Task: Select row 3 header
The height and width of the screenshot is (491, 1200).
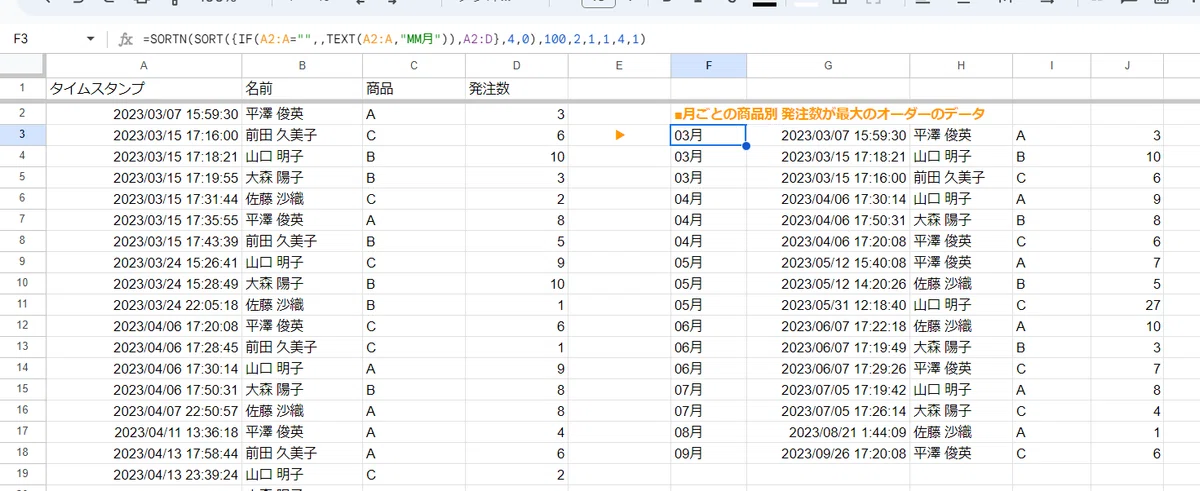Action: [22, 135]
